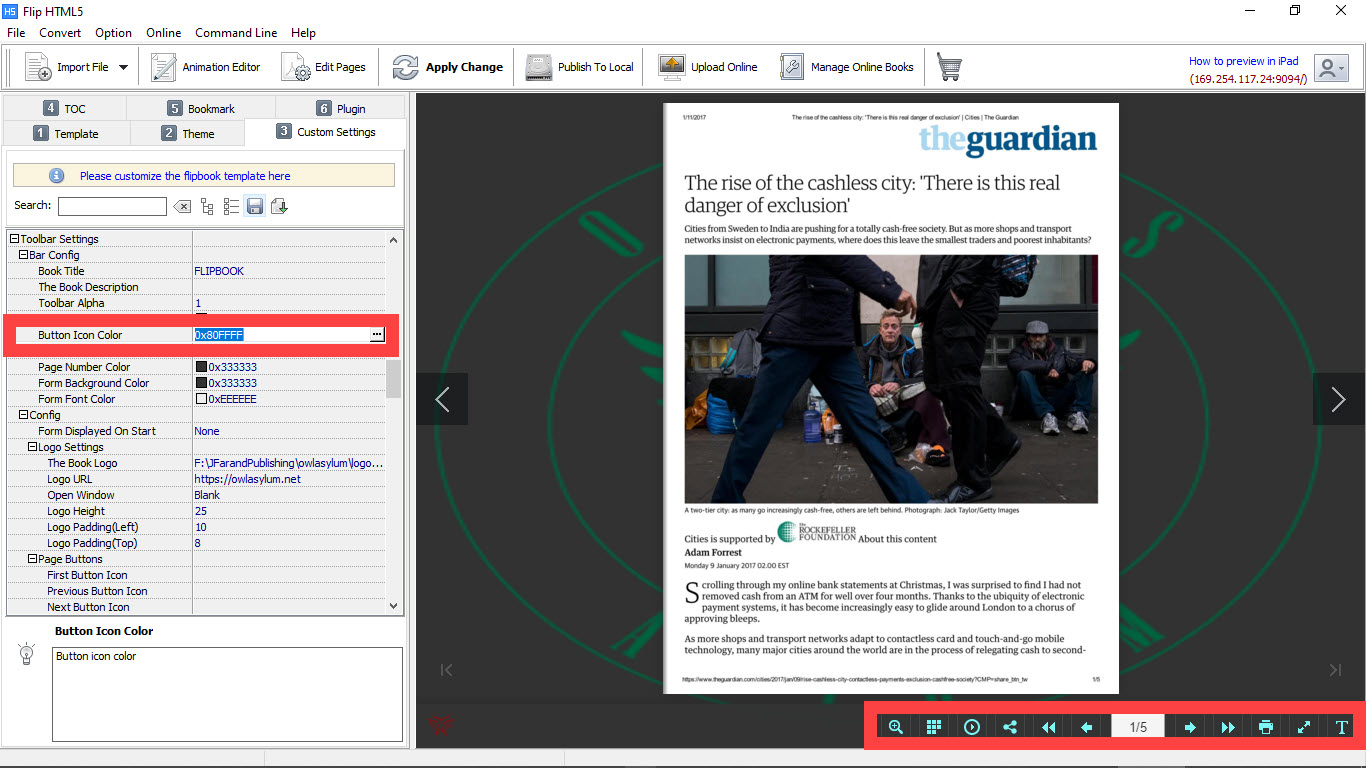Switch to the TOC tab
The width and height of the screenshot is (1366, 768).
click(65, 108)
